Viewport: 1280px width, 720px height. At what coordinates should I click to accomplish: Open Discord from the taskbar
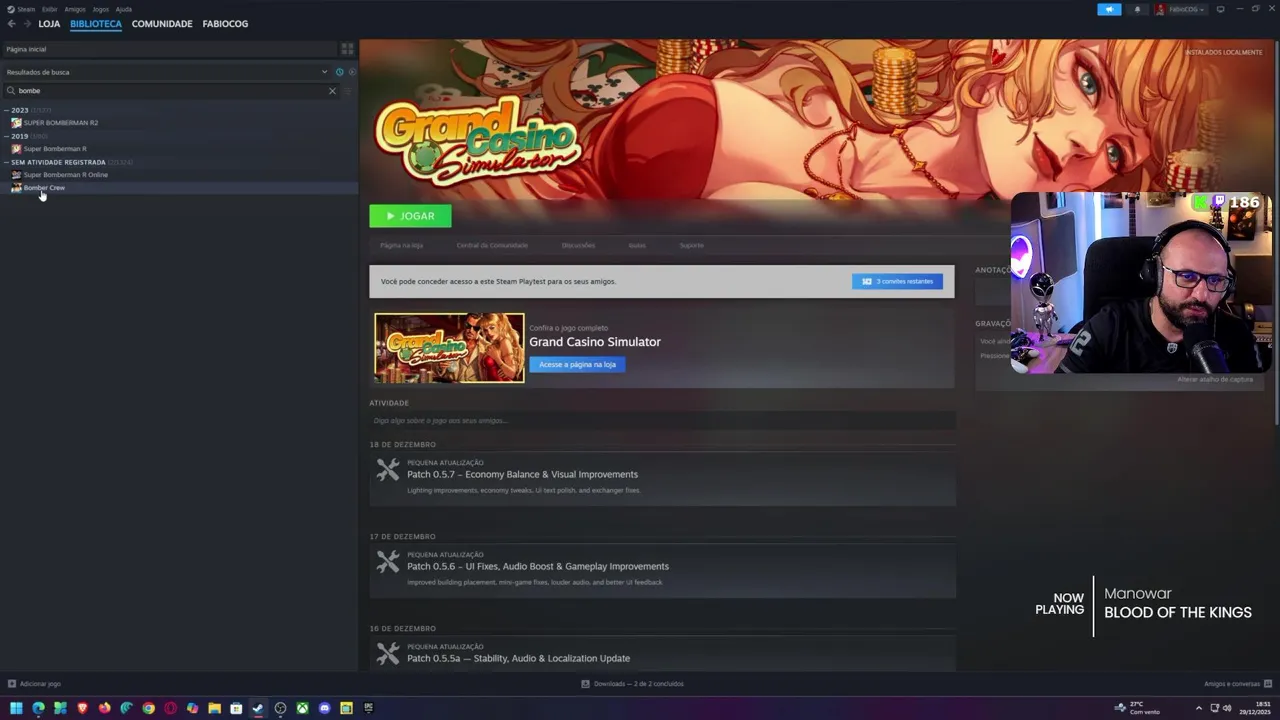pyautogui.click(x=324, y=708)
